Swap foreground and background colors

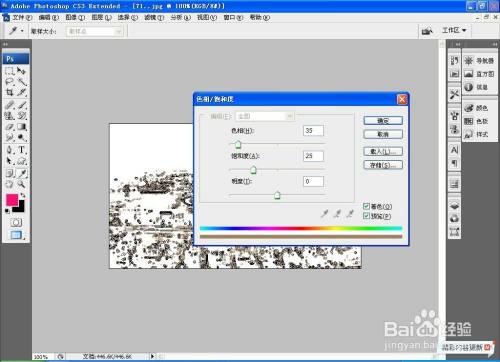coord(23,195)
